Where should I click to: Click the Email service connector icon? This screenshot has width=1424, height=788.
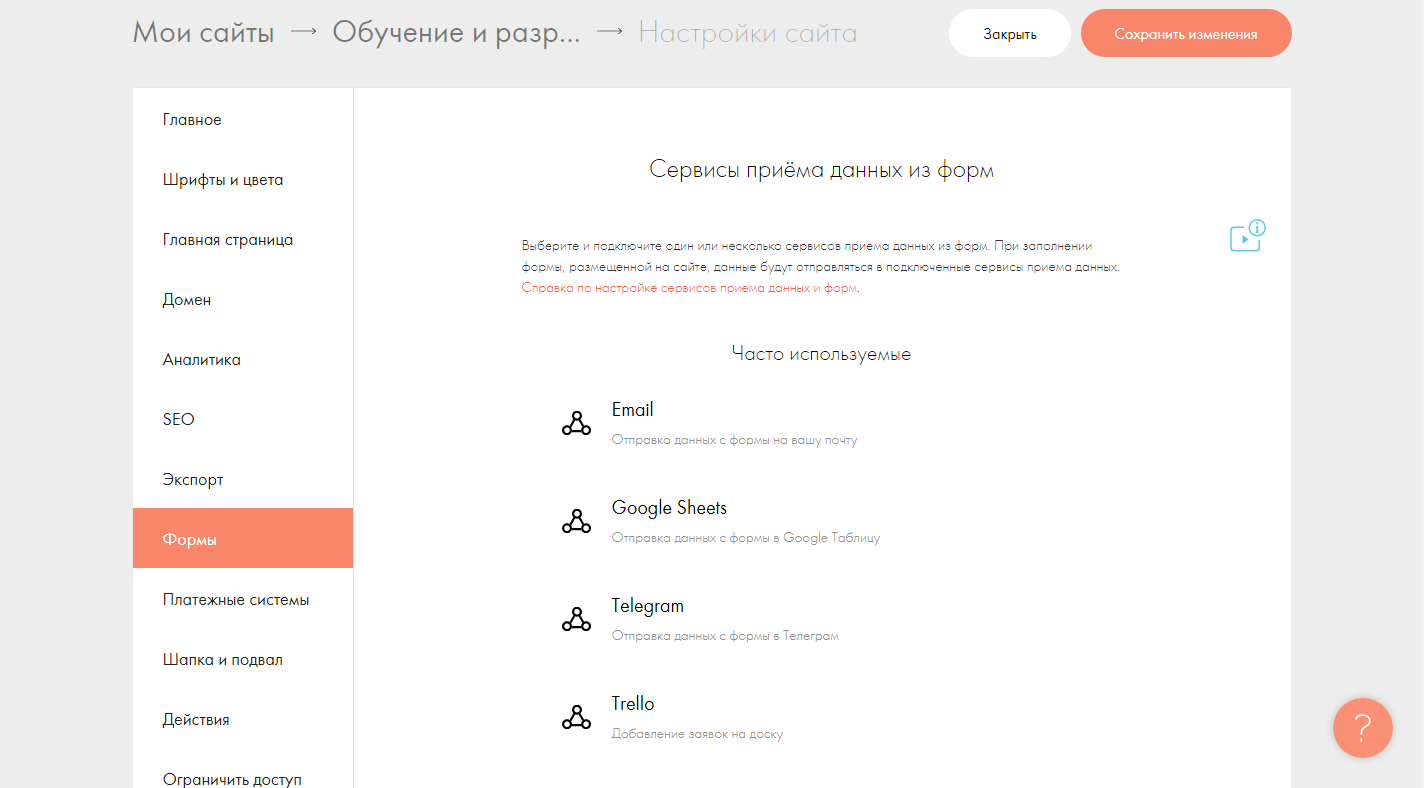coord(576,423)
